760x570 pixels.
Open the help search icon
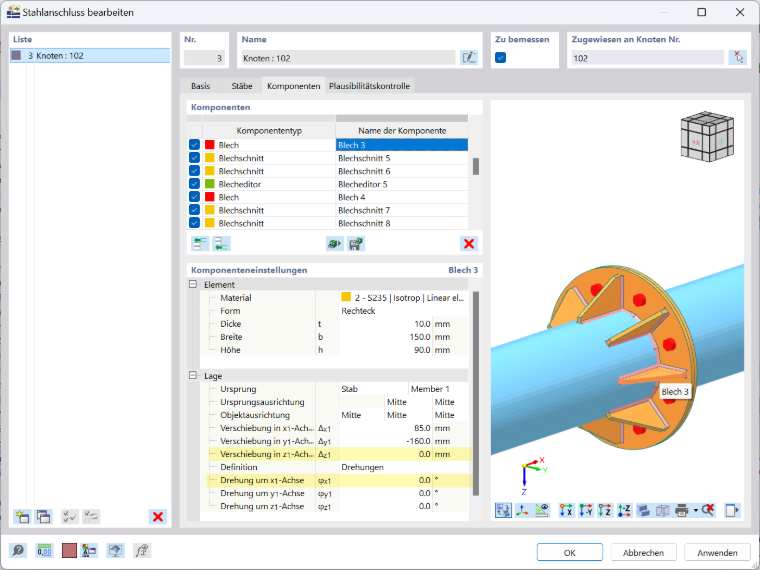(18, 550)
